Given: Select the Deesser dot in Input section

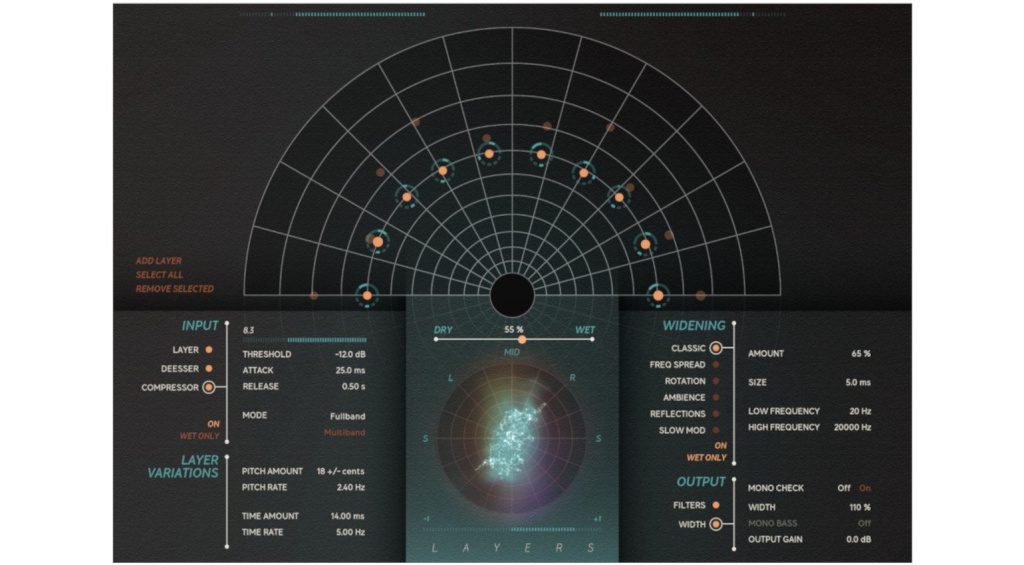Looking at the screenshot, I should (x=208, y=368).
